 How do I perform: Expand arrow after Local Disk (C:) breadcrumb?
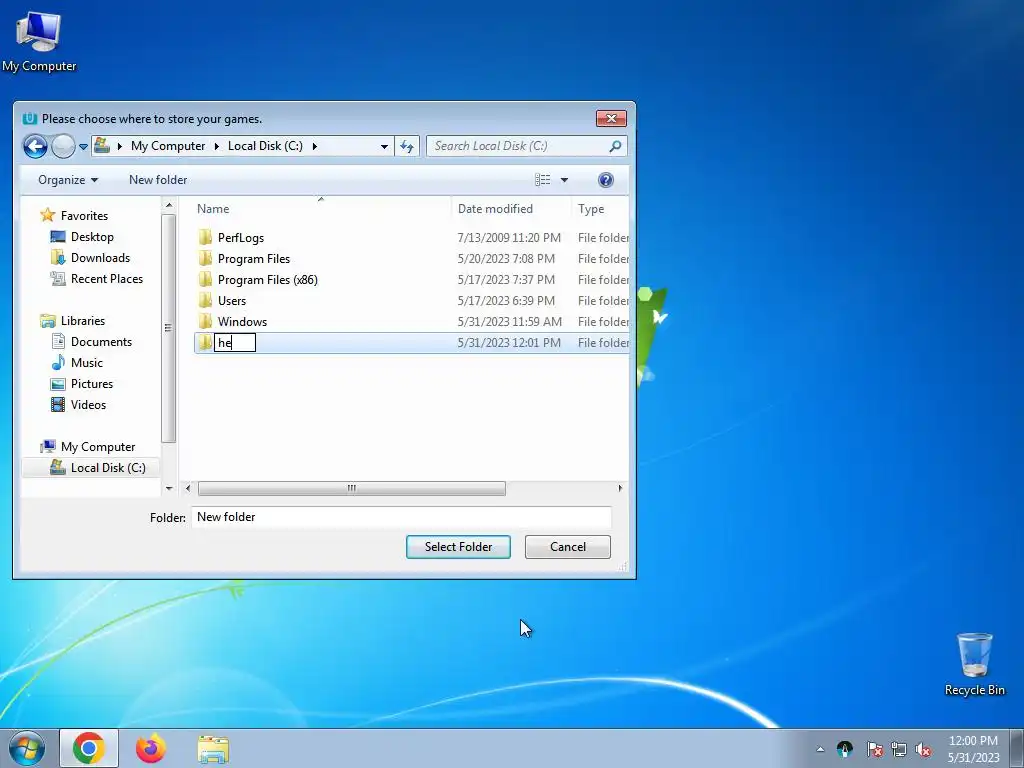(x=315, y=146)
